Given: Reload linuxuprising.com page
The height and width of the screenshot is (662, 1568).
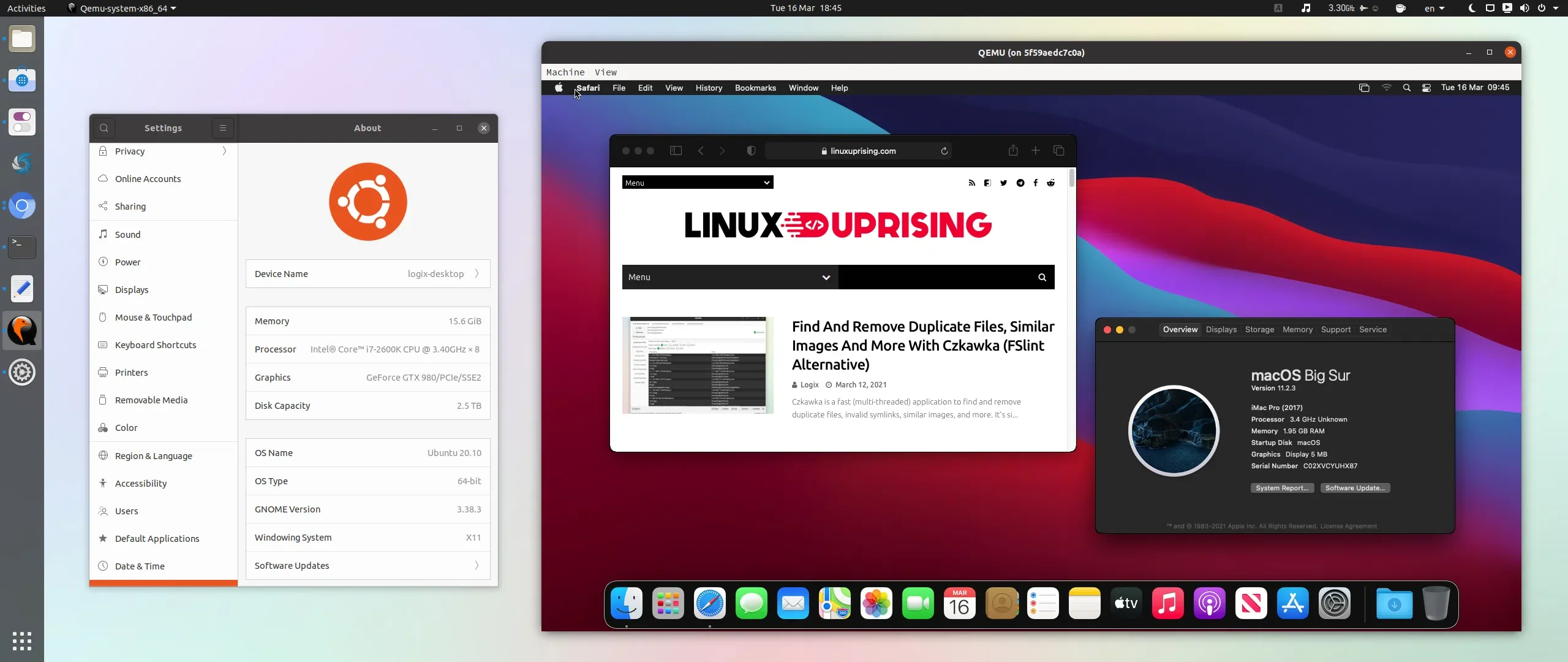Looking at the screenshot, I should pyautogui.click(x=944, y=151).
